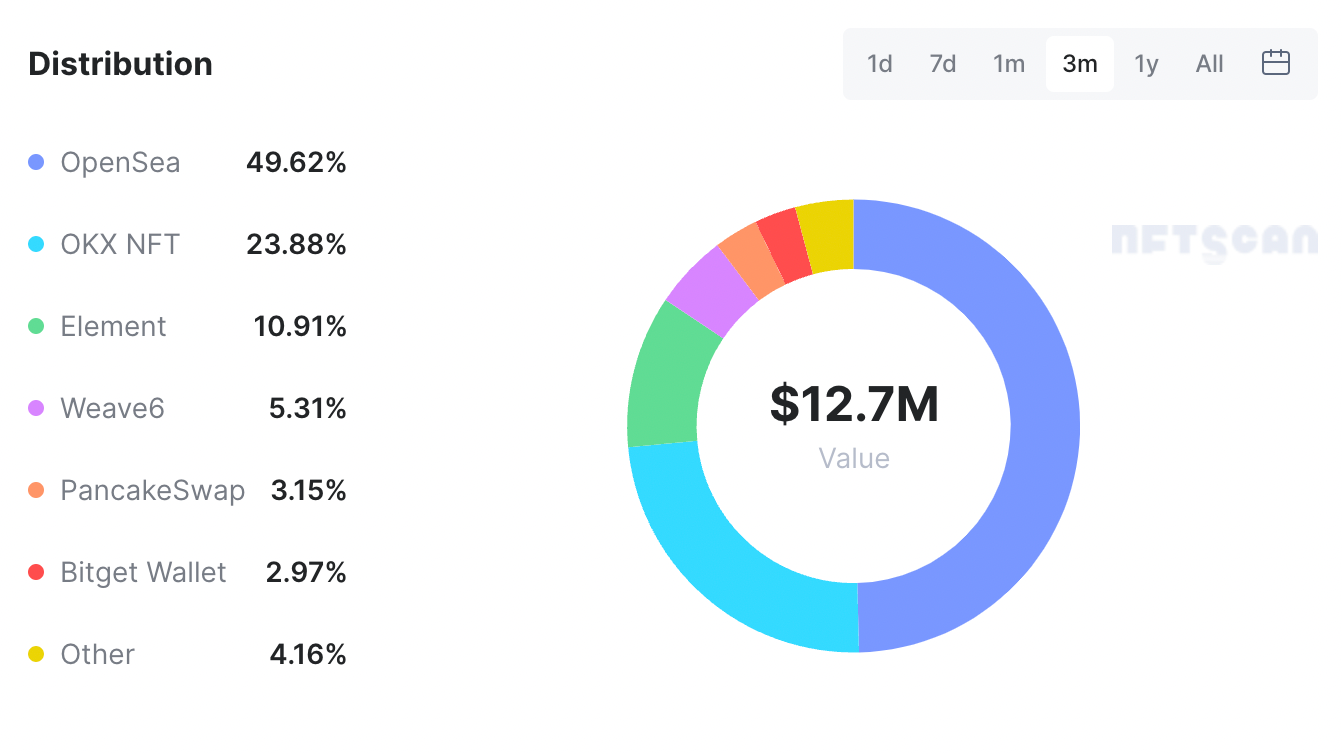This screenshot has height=754, width=1342.
Task: Click the 5.31% value
Action: point(308,408)
